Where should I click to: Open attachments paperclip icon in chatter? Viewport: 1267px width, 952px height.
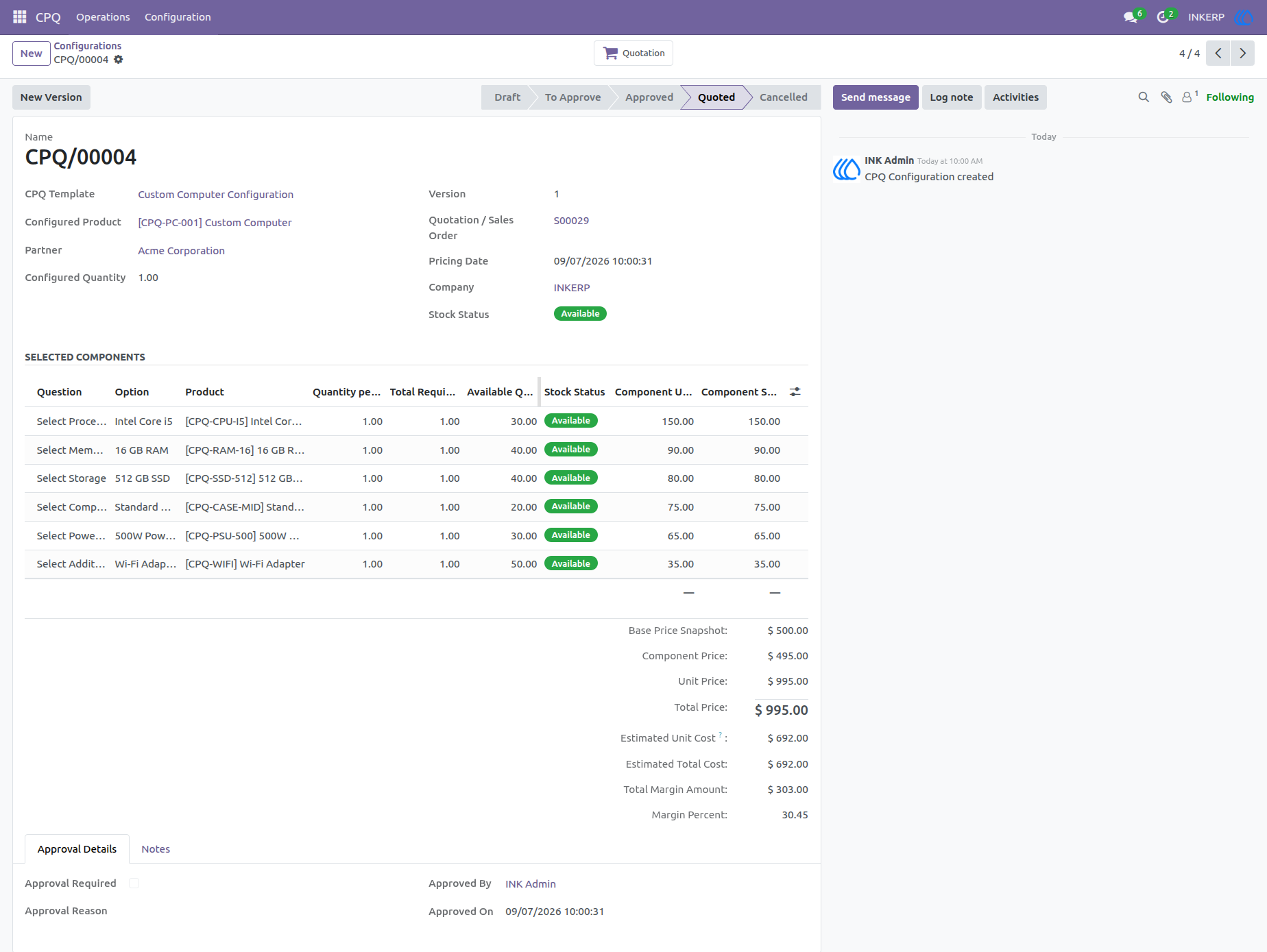click(x=1166, y=97)
